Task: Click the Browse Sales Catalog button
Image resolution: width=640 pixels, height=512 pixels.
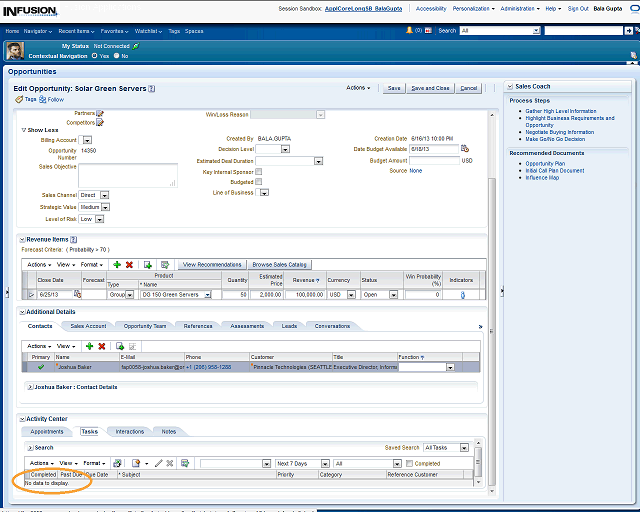Action: click(279, 264)
